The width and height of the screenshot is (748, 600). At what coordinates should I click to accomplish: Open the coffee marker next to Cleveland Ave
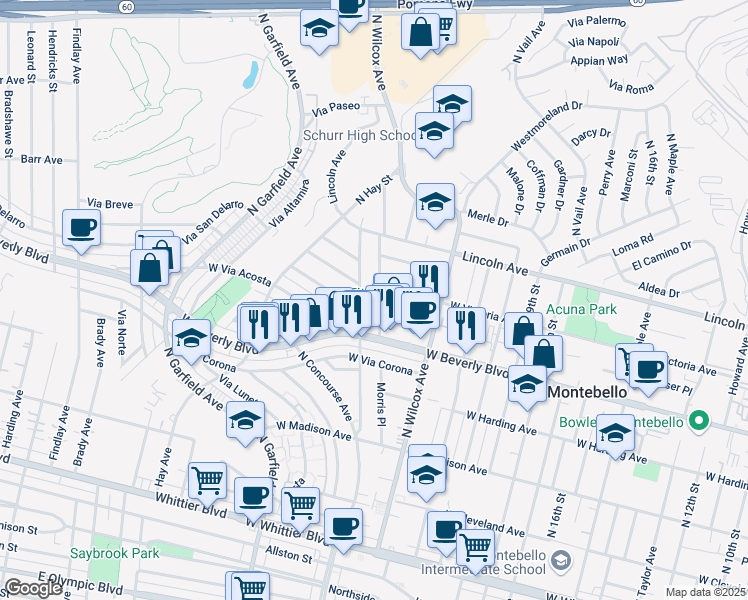point(446,533)
